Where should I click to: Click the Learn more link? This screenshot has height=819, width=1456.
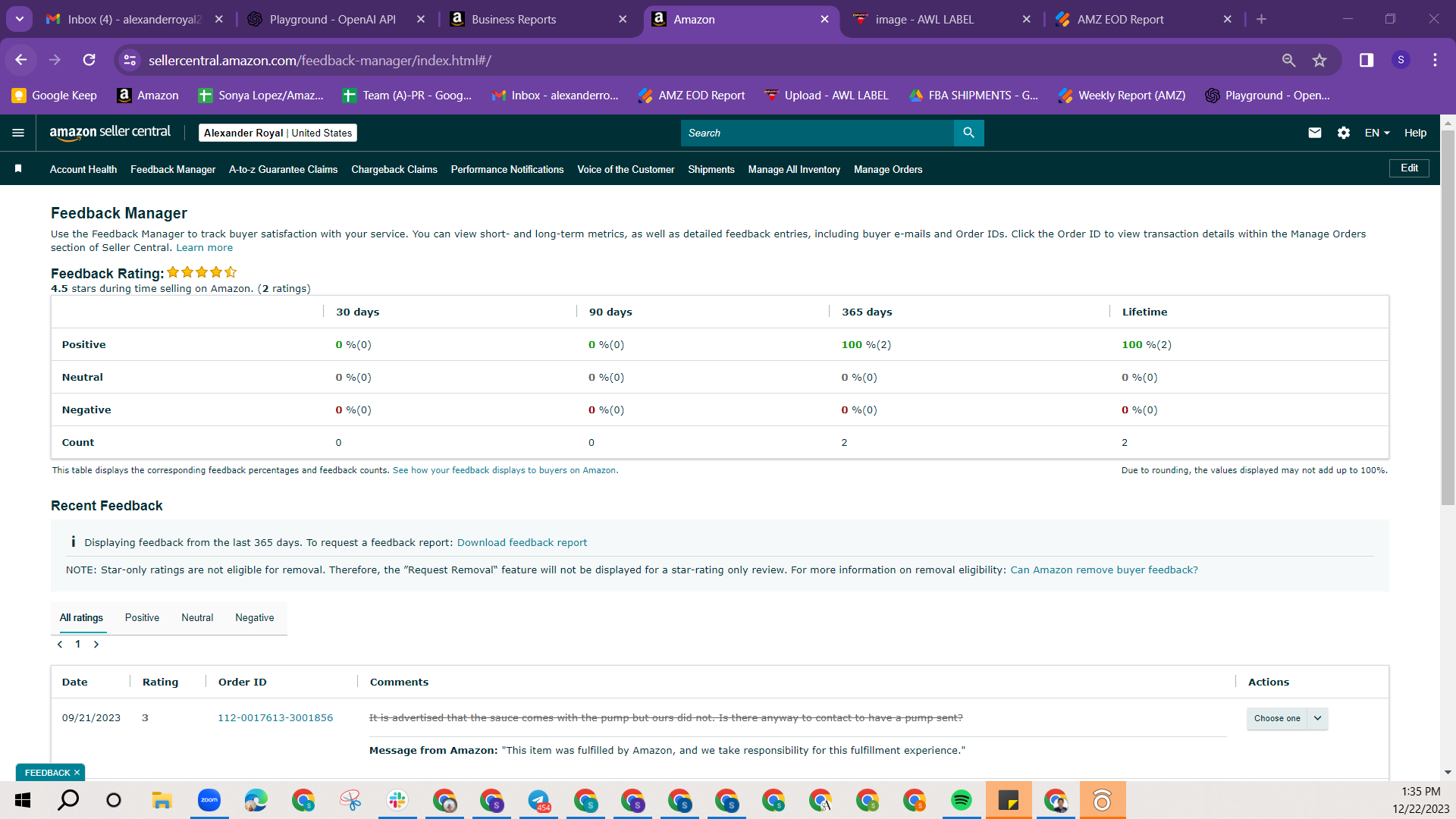[205, 248]
